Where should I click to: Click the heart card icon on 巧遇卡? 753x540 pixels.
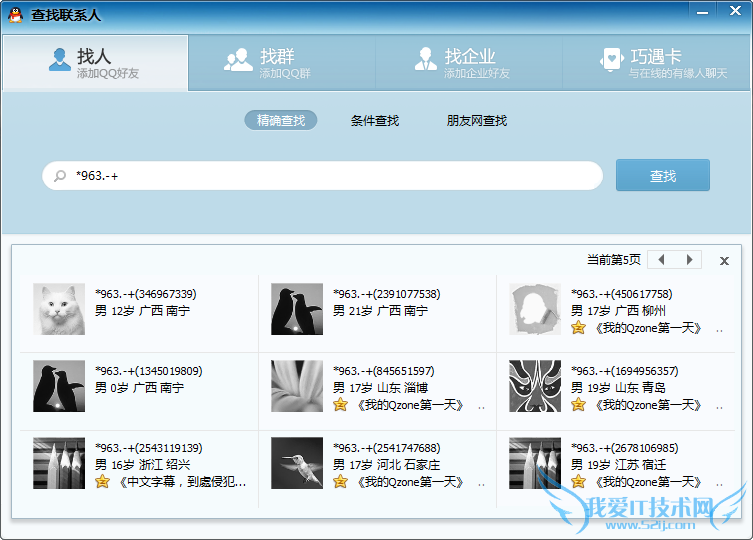611,60
